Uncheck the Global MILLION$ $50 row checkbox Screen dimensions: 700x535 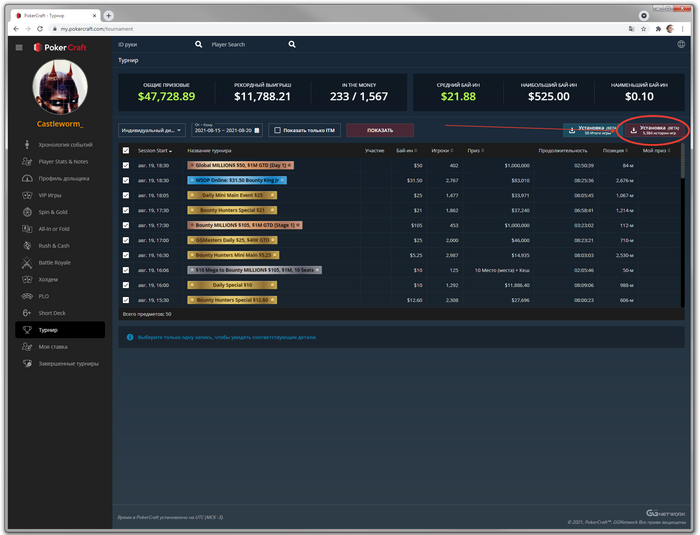(126, 165)
